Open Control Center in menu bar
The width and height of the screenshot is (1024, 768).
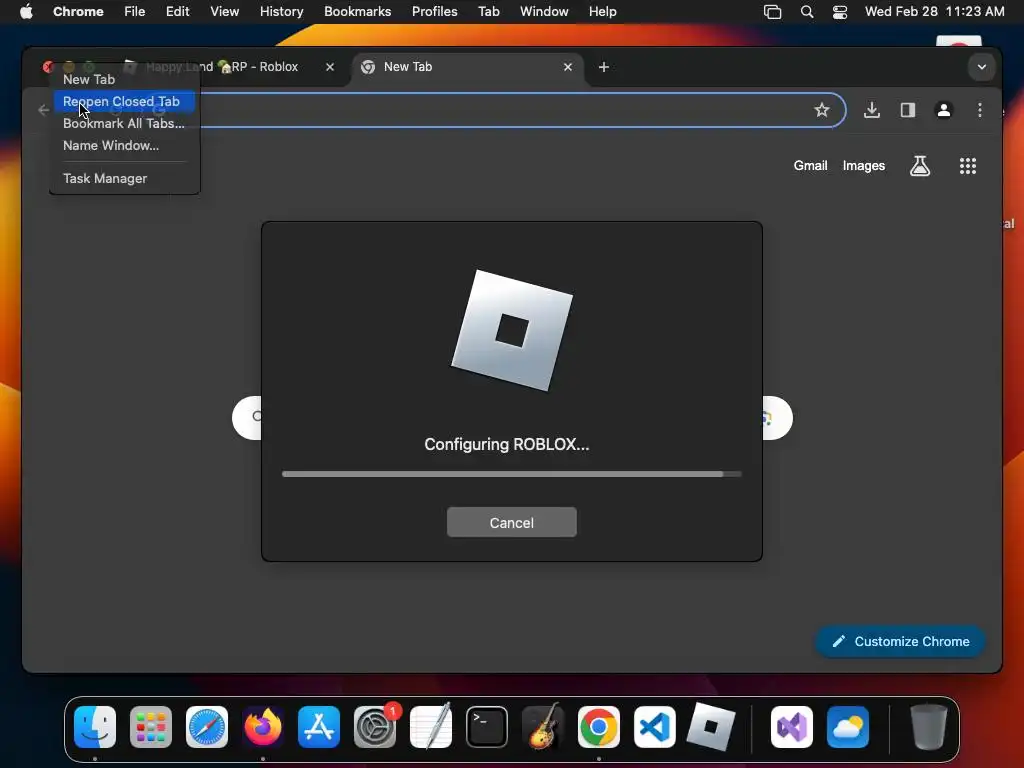pyautogui.click(x=840, y=12)
